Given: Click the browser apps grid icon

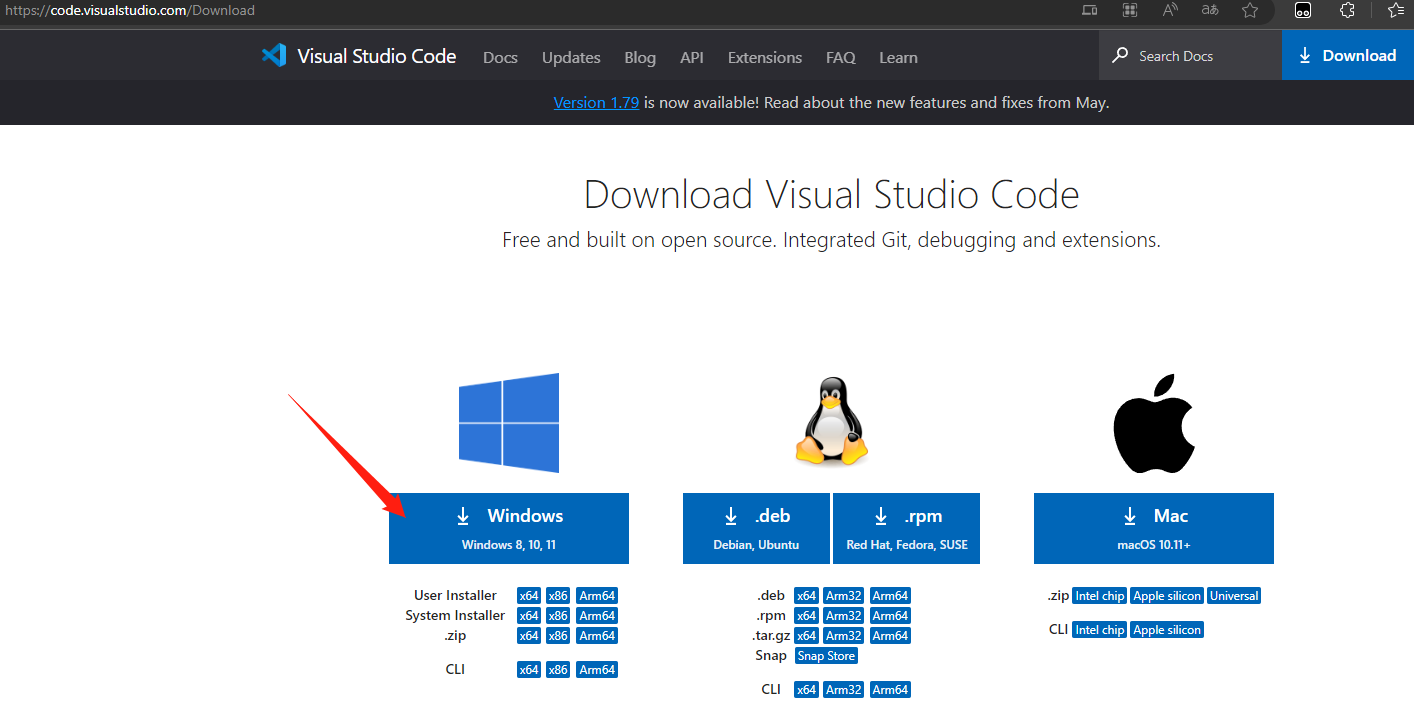Looking at the screenshot, I should pos(1130,10).
